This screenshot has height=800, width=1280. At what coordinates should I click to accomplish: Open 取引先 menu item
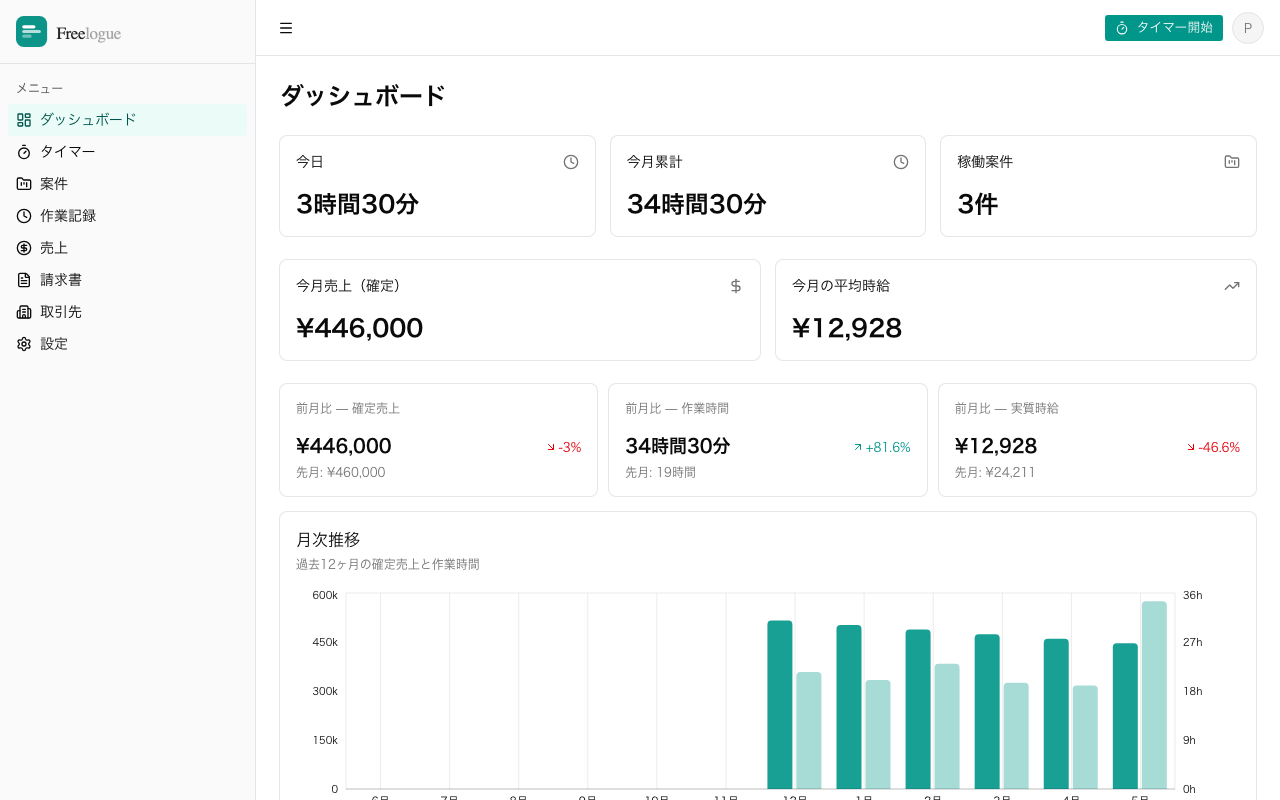tap(127, 312)
